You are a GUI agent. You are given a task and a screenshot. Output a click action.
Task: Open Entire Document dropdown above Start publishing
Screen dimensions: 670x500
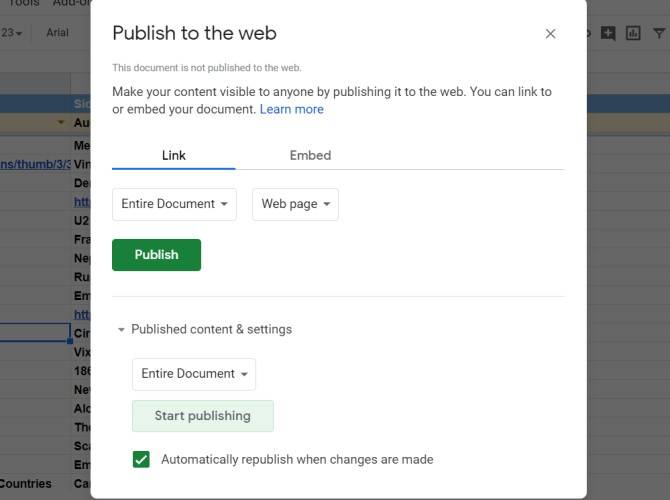click(194, 374)
